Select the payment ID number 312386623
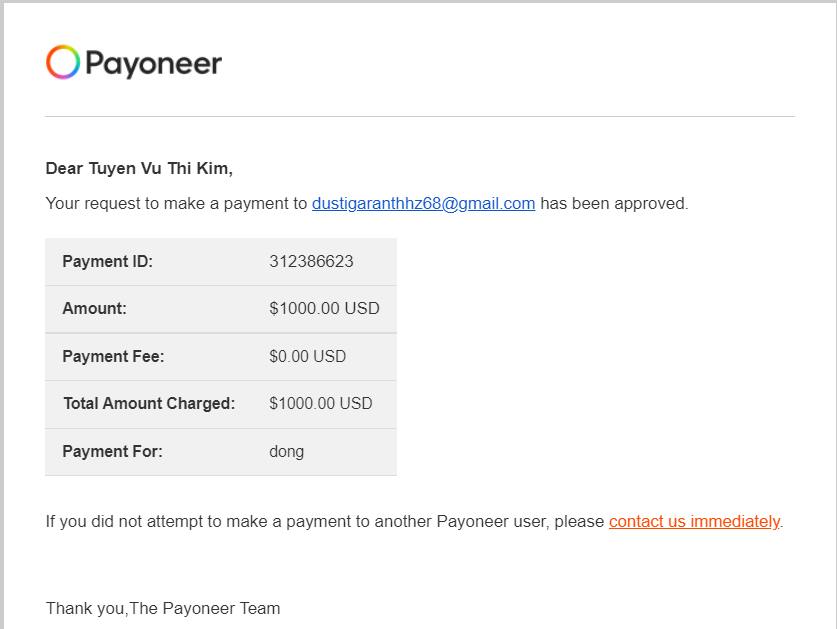837x629 pixels. pos(311,262)
